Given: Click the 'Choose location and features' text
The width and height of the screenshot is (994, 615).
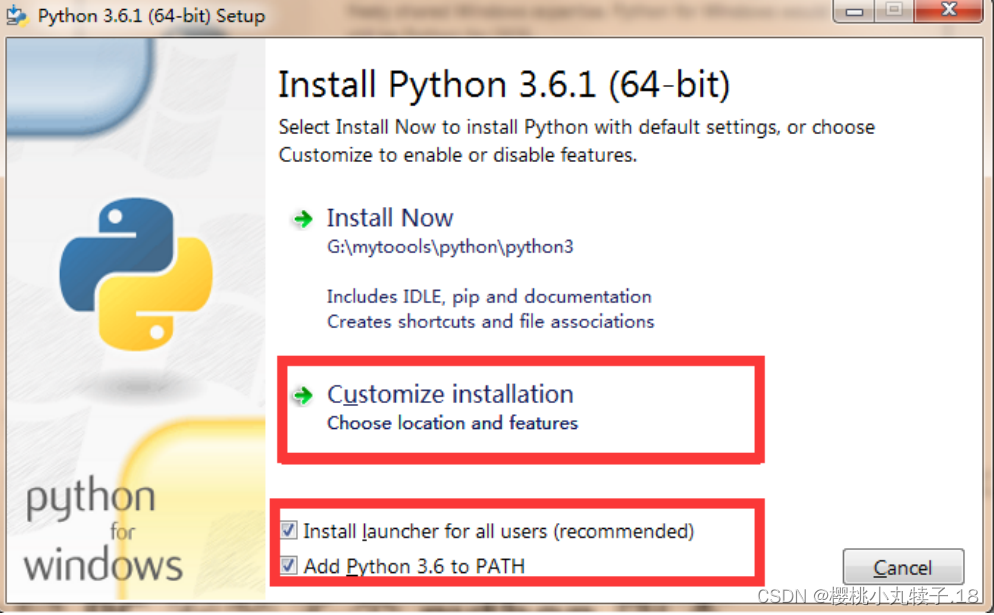Looking at the screenshot, I should coord(453,423).
